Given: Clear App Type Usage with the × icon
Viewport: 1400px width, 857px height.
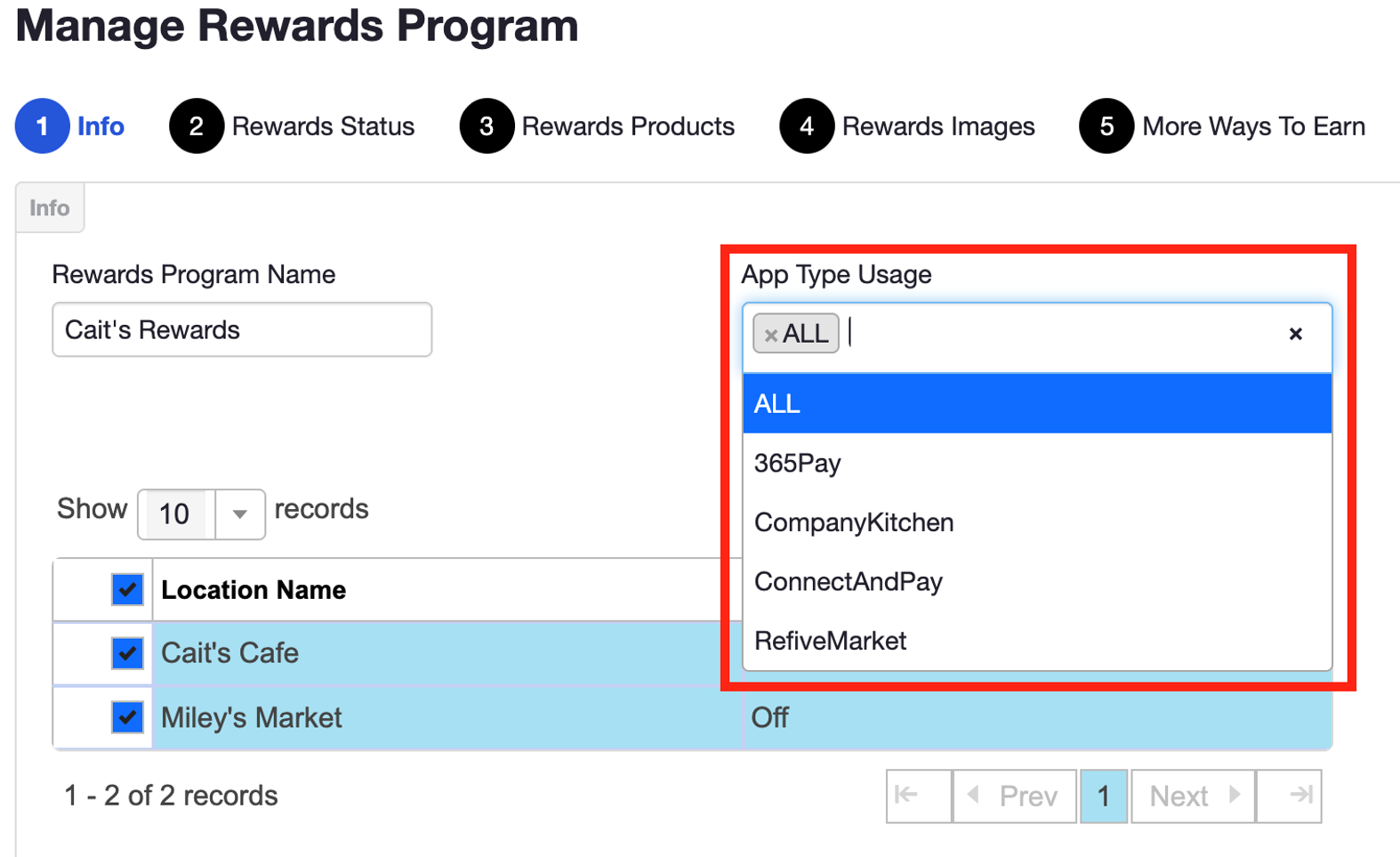Looking at the screenshot, I should point(1295,335).
